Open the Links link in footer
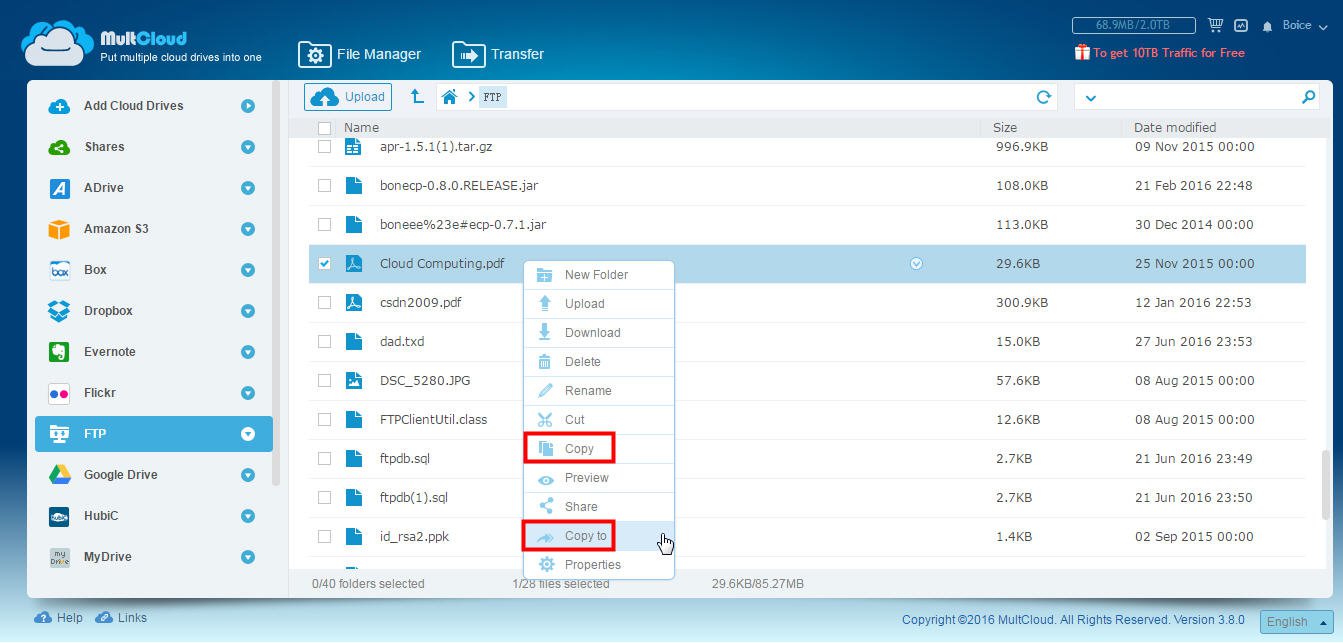1343x643 pixels. coord(121,618)
